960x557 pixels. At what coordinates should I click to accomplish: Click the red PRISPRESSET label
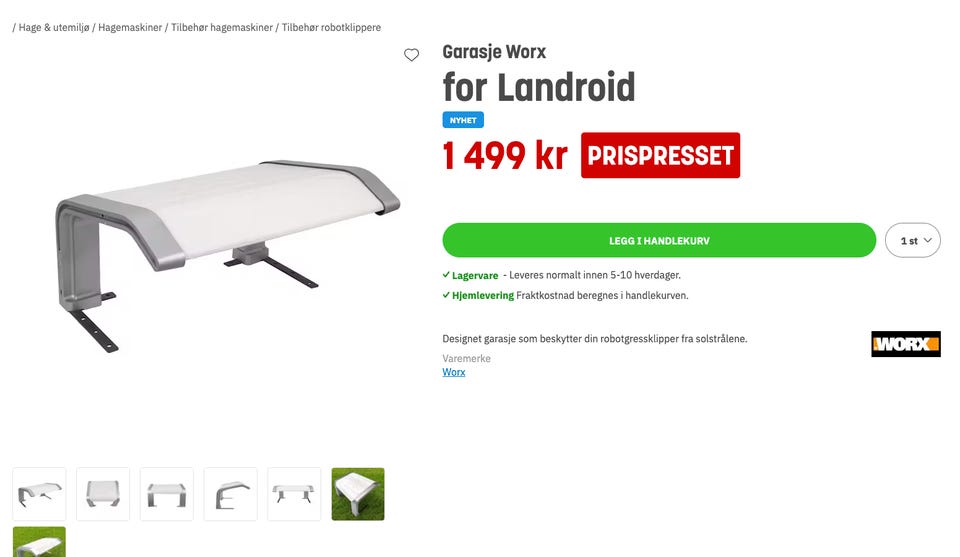(x=660, y=155)
